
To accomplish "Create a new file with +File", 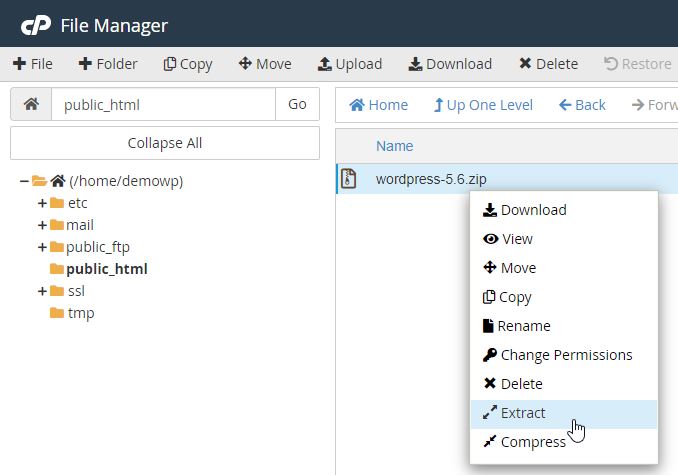I will [33, 64].
